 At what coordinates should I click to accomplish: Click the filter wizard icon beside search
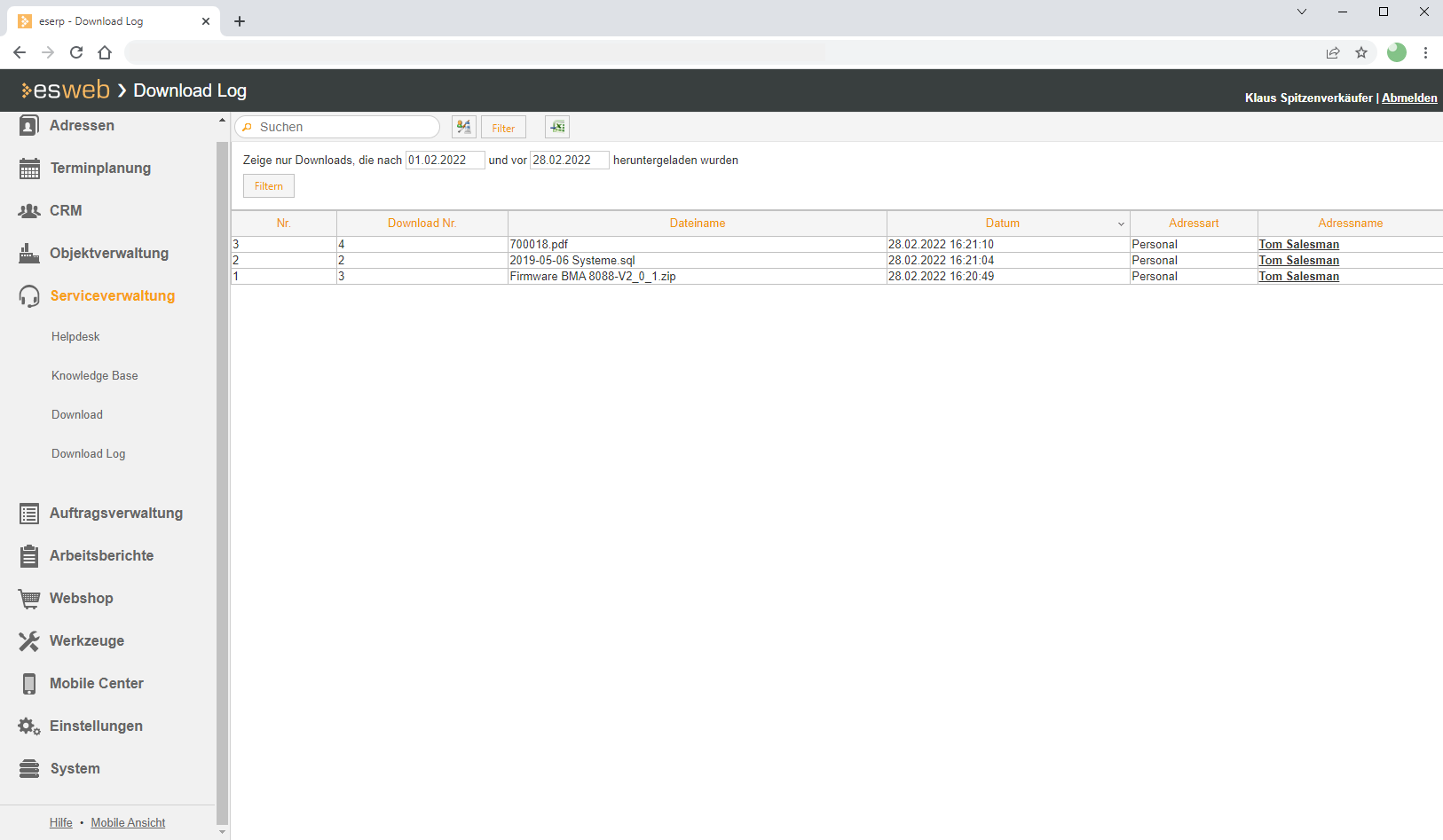pyautogui.click(x=463, y=127)
